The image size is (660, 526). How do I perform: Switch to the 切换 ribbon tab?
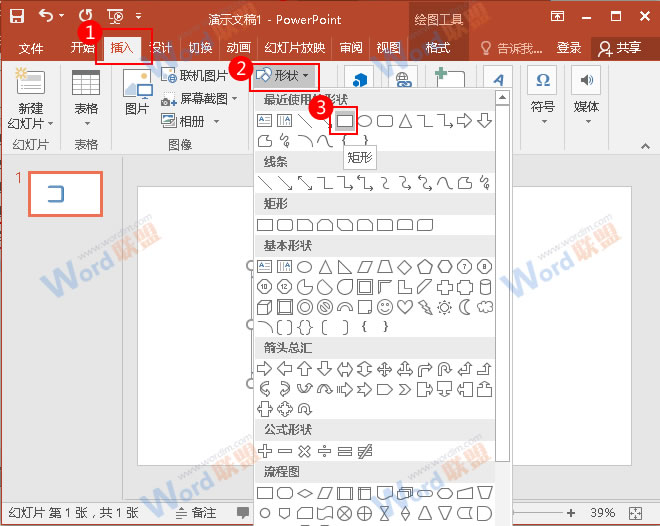coord(200,48)
